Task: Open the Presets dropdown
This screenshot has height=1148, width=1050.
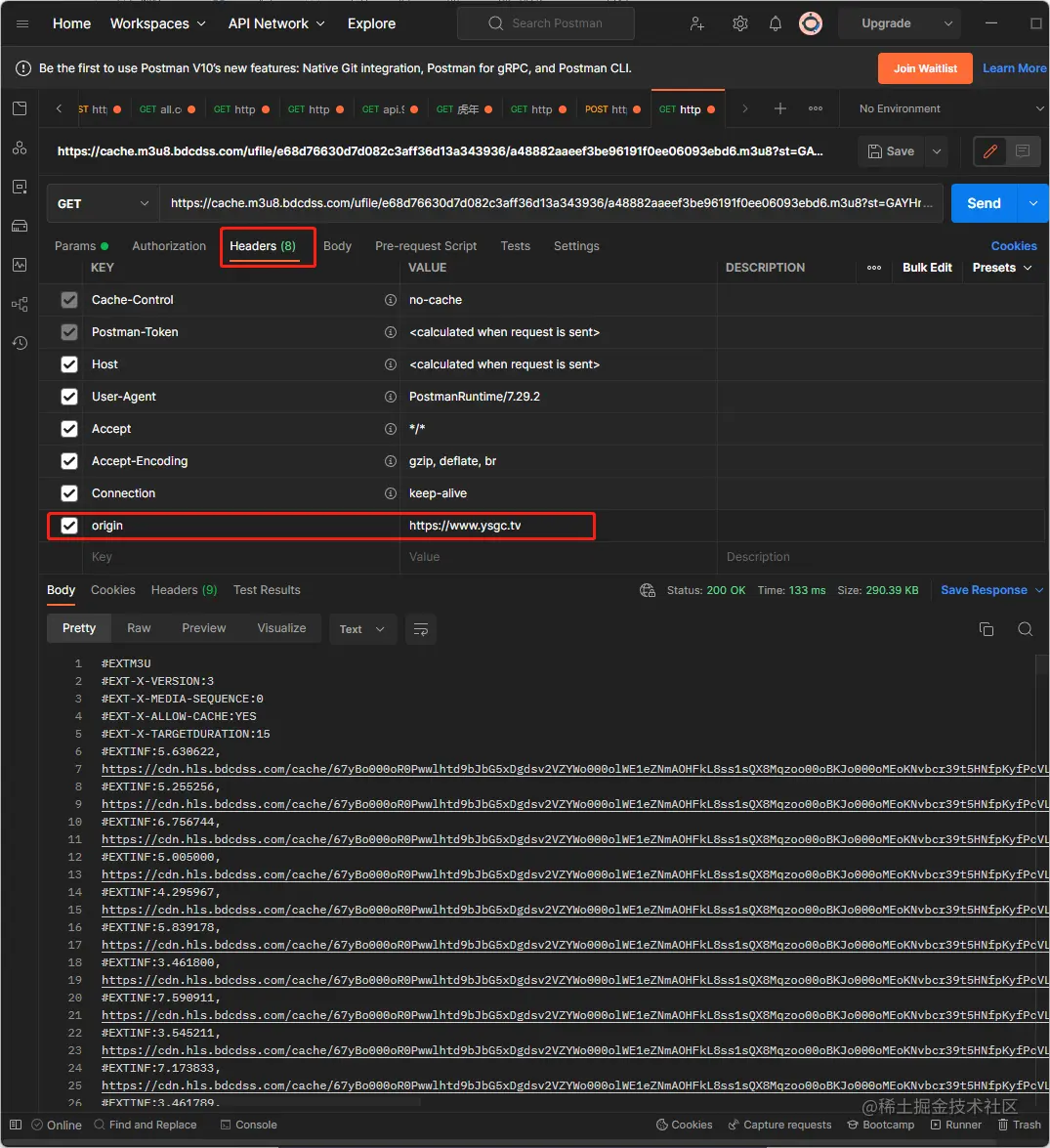Action: [1002, 268]
